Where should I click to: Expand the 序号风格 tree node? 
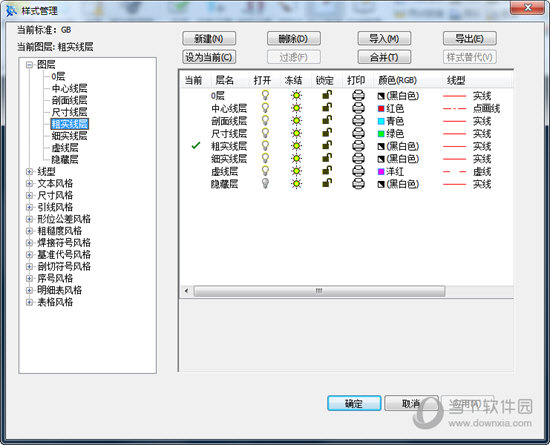[x=29, y=278]
